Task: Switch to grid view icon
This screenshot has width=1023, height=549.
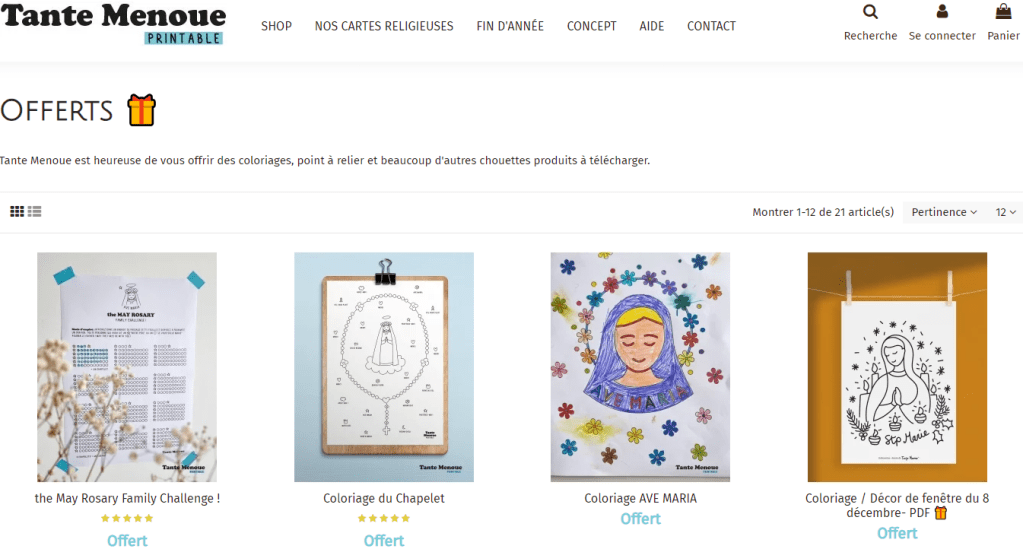Action: [17, 212]
